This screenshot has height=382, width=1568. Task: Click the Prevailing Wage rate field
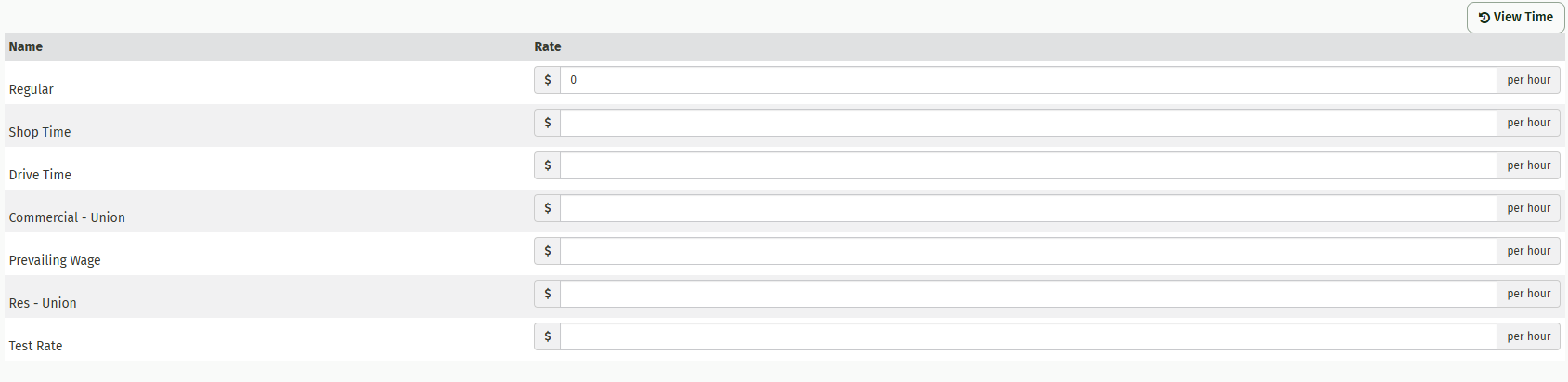[1028, 251]
